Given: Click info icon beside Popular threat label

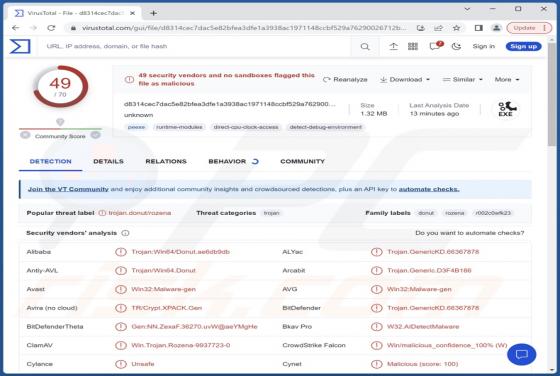Looking at the screenshot, I should click(x=102, y=213).
